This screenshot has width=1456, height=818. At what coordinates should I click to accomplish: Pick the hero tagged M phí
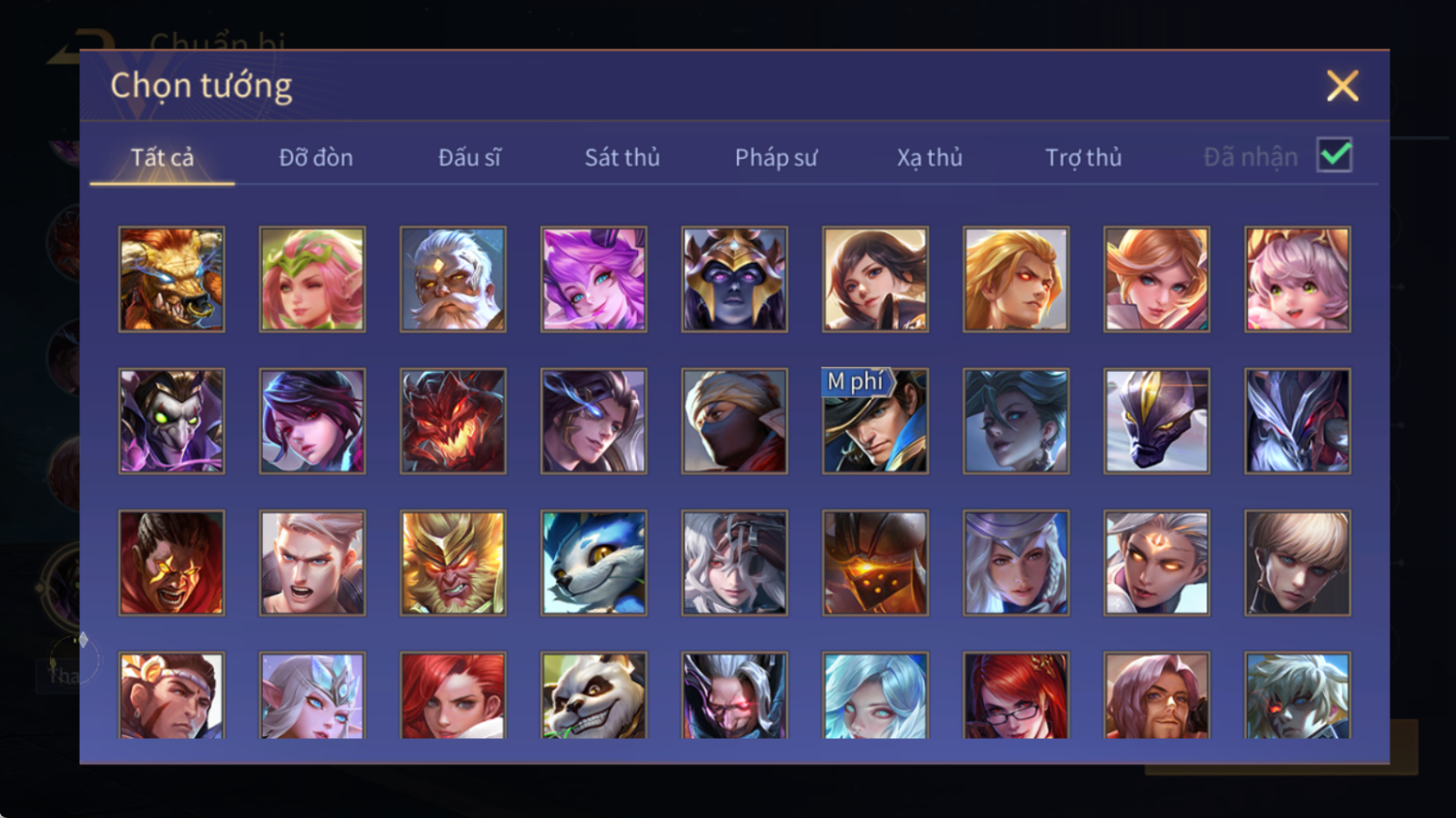click(x=875, y=421)
